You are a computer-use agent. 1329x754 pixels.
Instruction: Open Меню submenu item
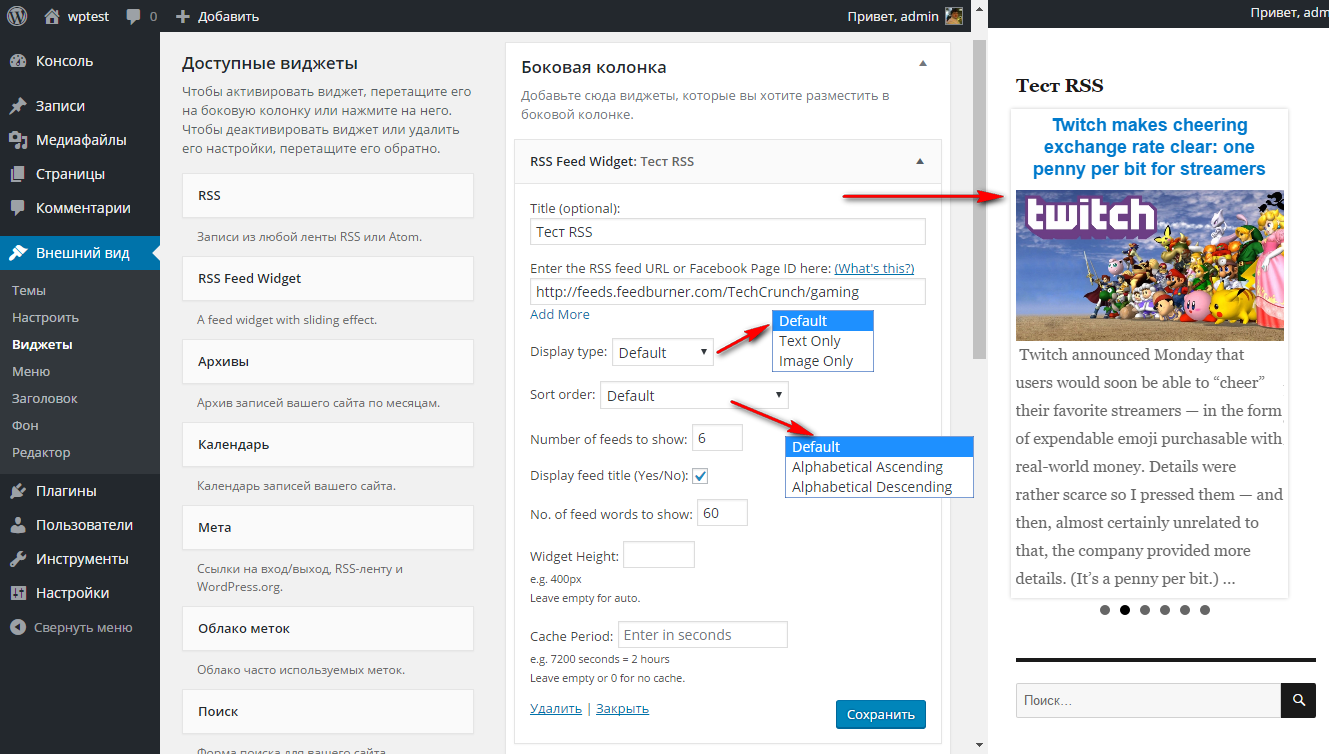pos(31,371)
